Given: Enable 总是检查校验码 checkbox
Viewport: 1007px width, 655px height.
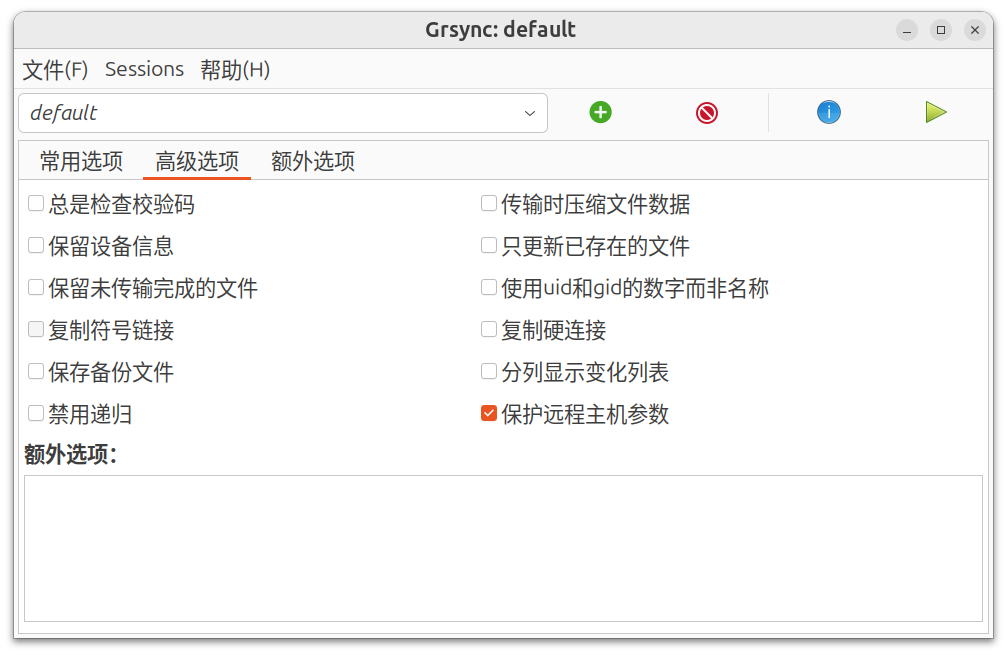Looking at the screenshot, I should pos(36,204).
